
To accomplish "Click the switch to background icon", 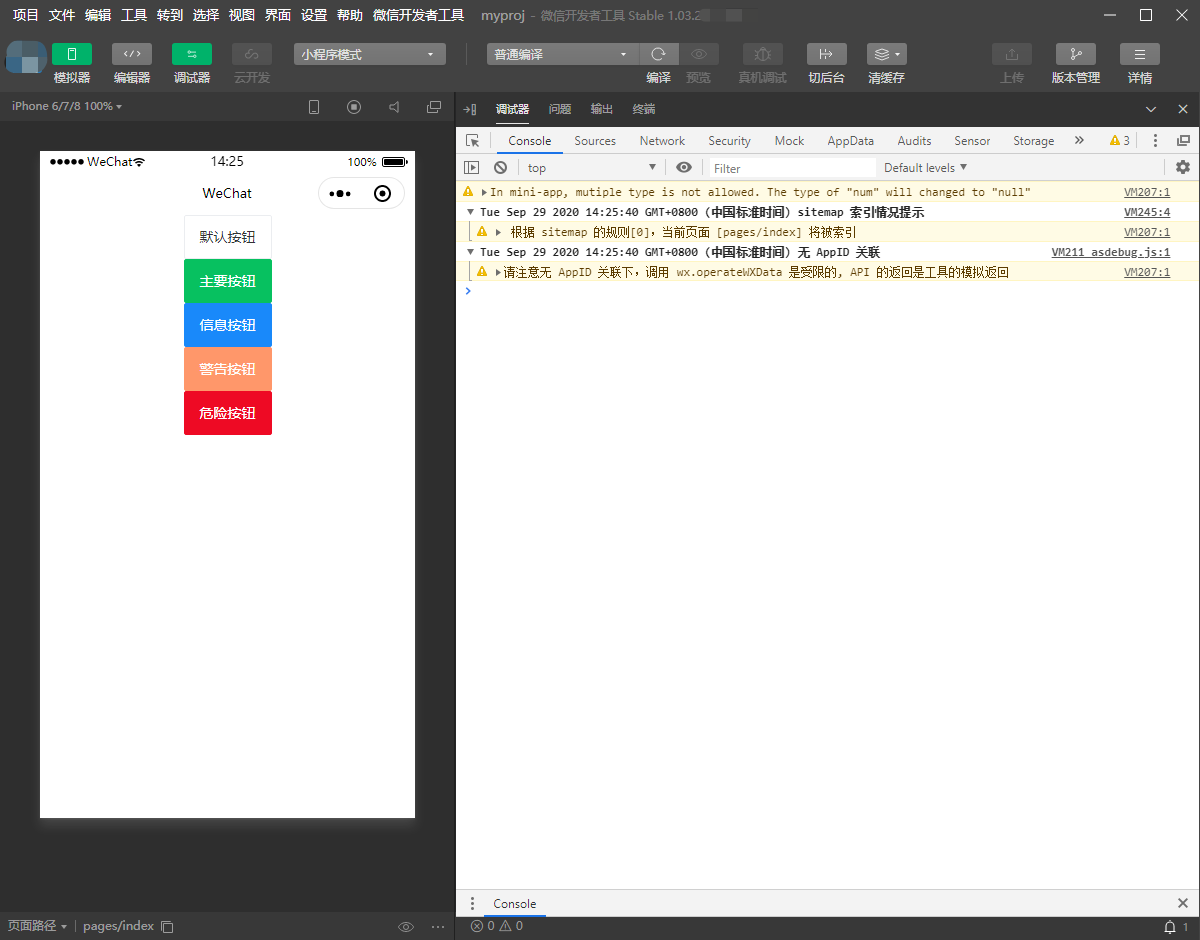I will coord(826,54).
